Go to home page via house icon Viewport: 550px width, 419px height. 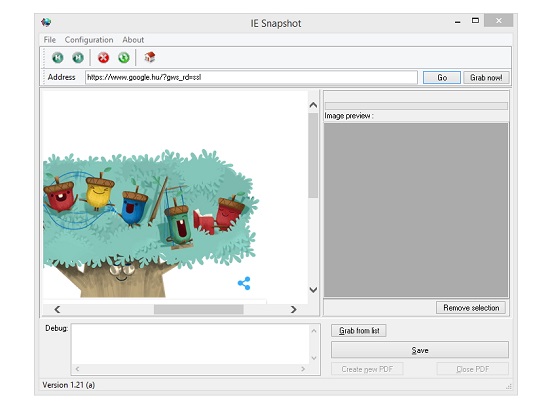(x=150, y=57)
